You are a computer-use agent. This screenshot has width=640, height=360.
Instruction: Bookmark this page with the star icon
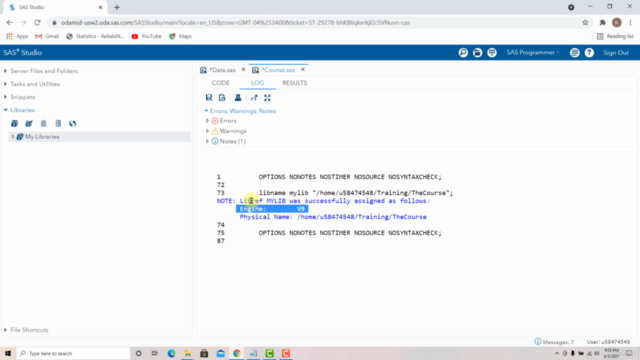pos(585,22)
